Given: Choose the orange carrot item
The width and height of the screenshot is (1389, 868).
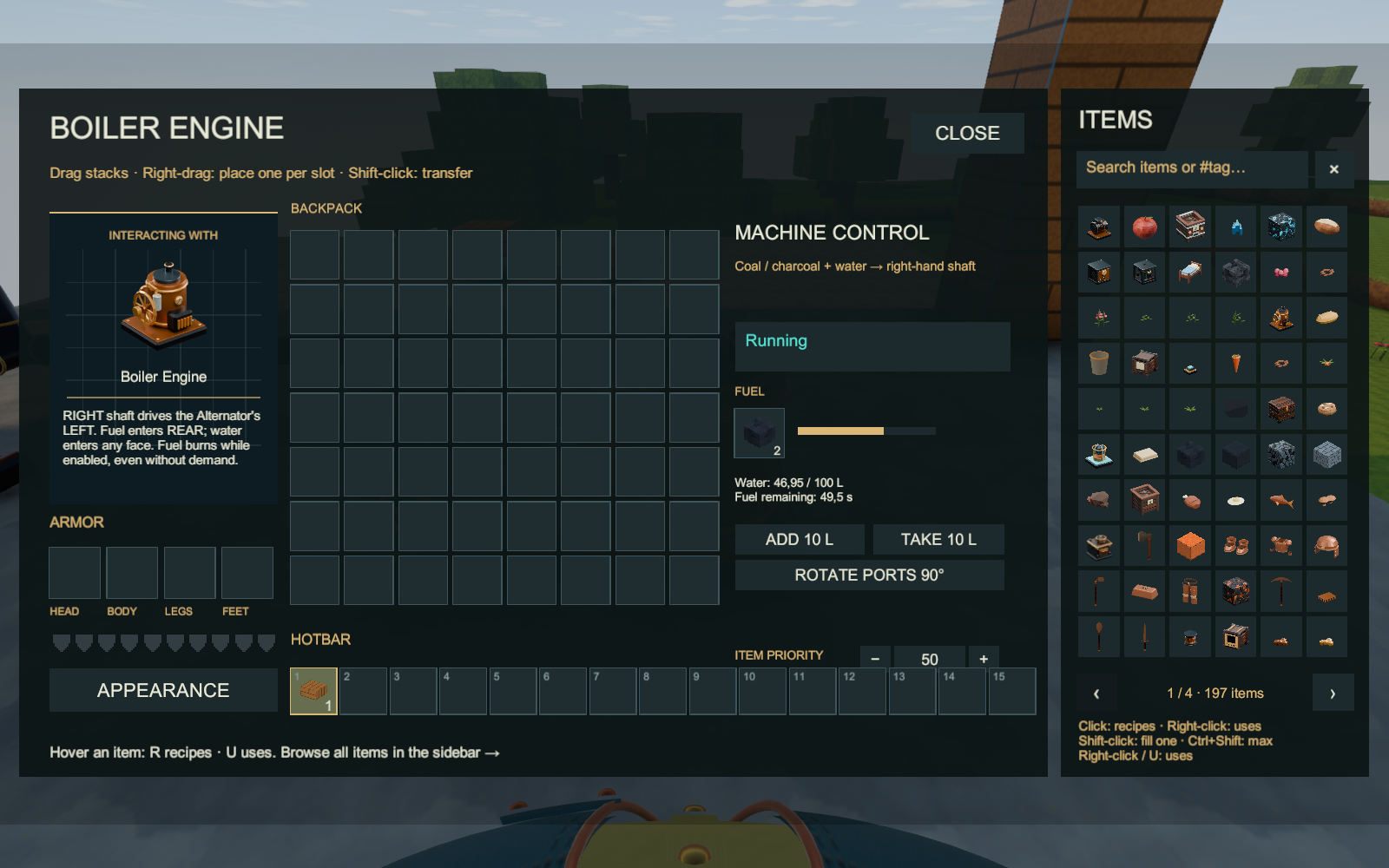Looking at the screenshot, I should (1235, 363).
